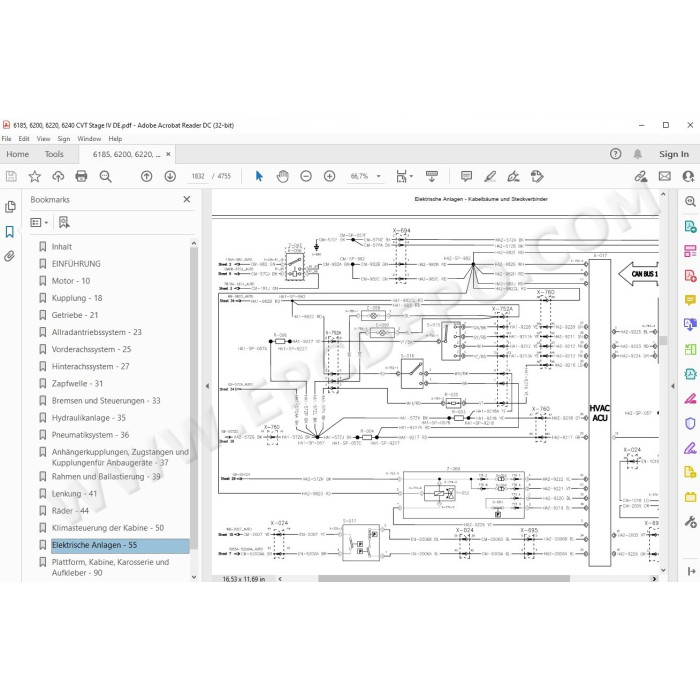Jump to Getriebe - 21 bookmark
Viewport: 700px width, 700px height.
click(x=75, y=315)
